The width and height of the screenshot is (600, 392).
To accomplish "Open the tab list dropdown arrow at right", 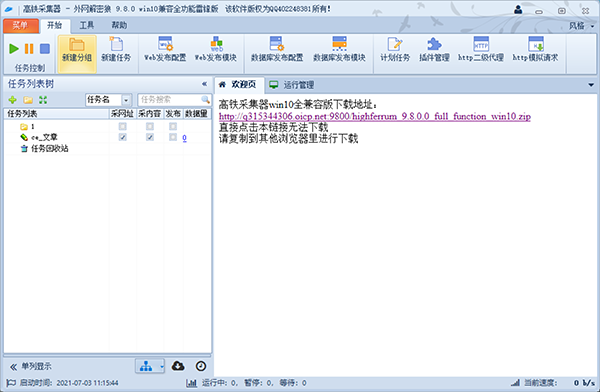I will tap(591, 85).
